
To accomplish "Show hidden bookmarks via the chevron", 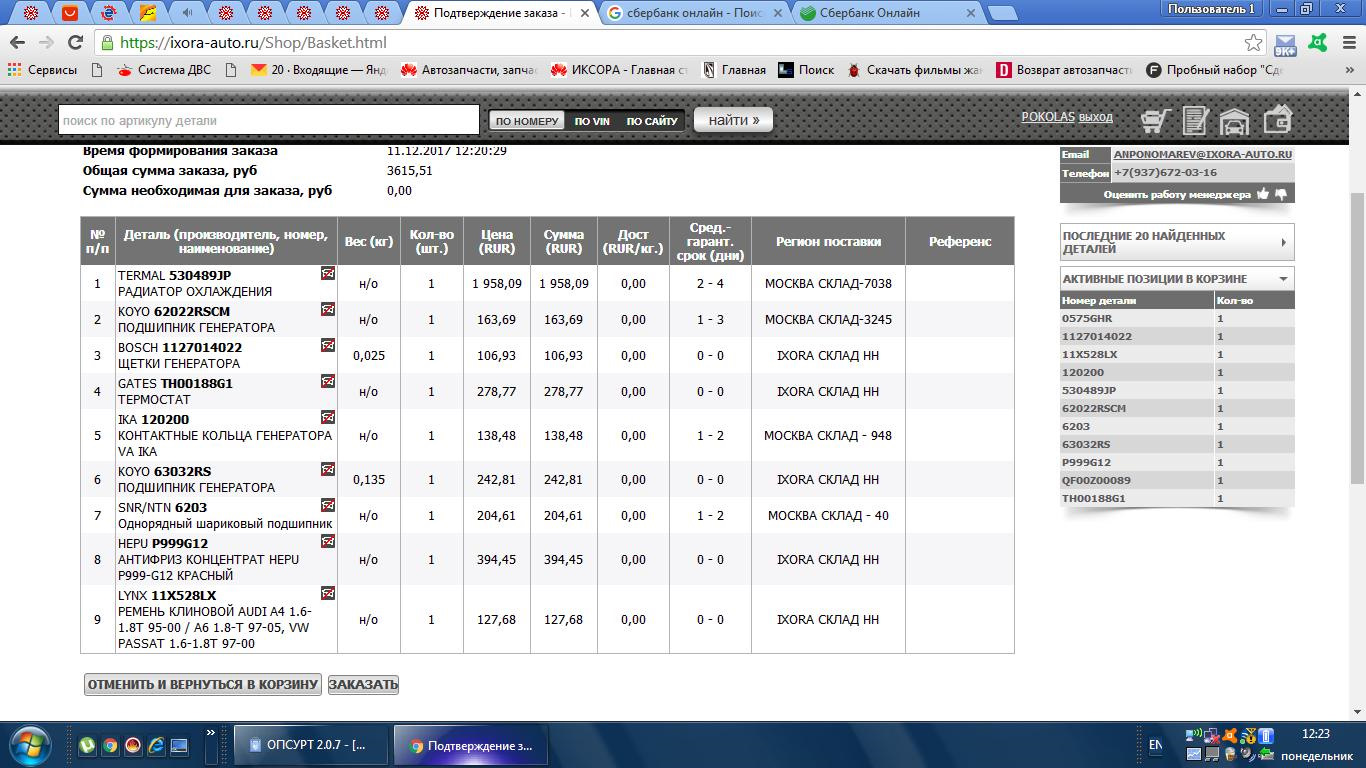I will click(x=1348, y=70).
